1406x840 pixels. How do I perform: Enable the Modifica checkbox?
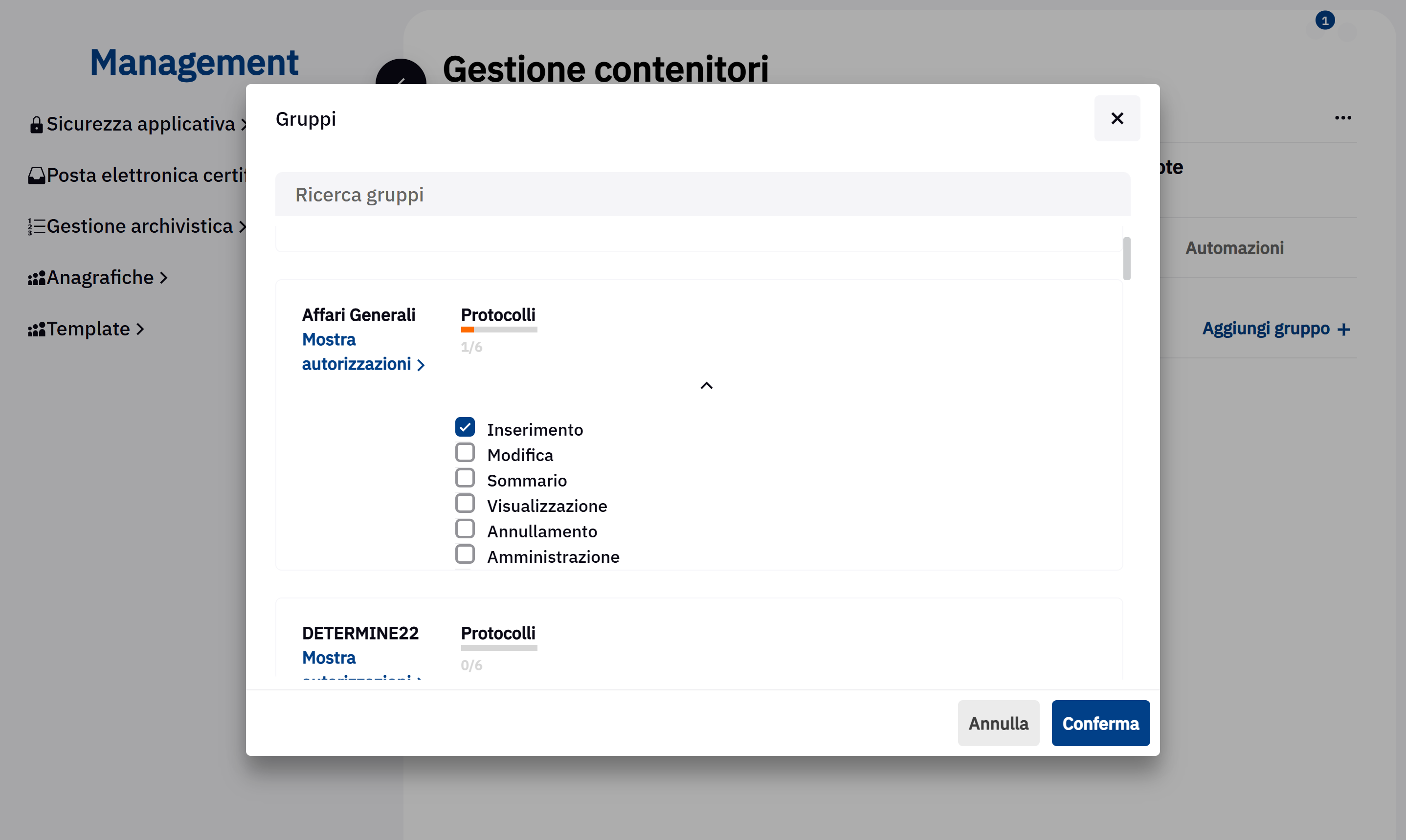465,452
